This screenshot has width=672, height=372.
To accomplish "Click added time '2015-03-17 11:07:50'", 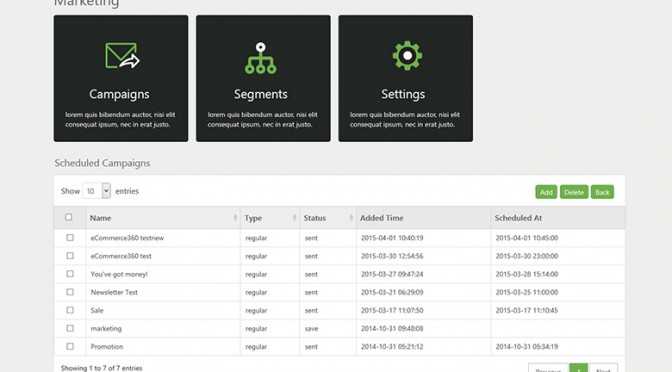I will (x=392, y=310).
